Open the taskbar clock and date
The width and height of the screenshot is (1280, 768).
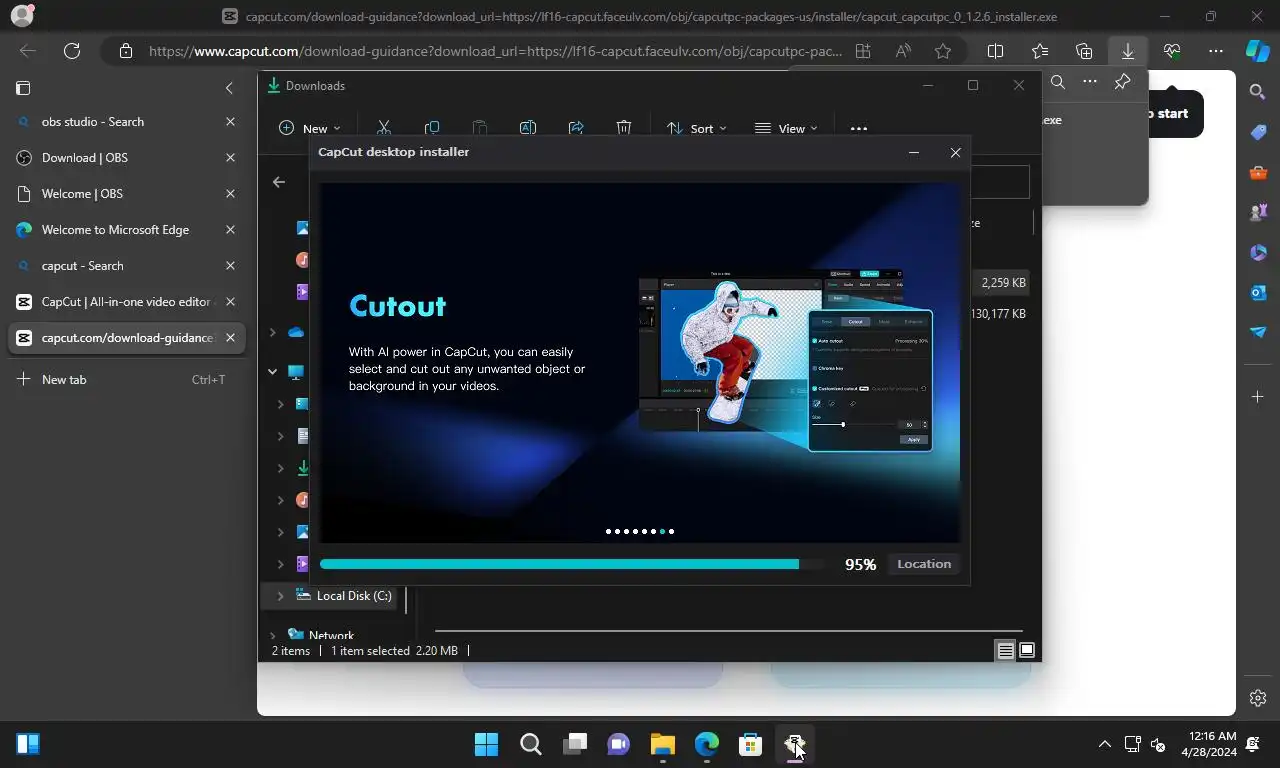(x=1208, y=743)
